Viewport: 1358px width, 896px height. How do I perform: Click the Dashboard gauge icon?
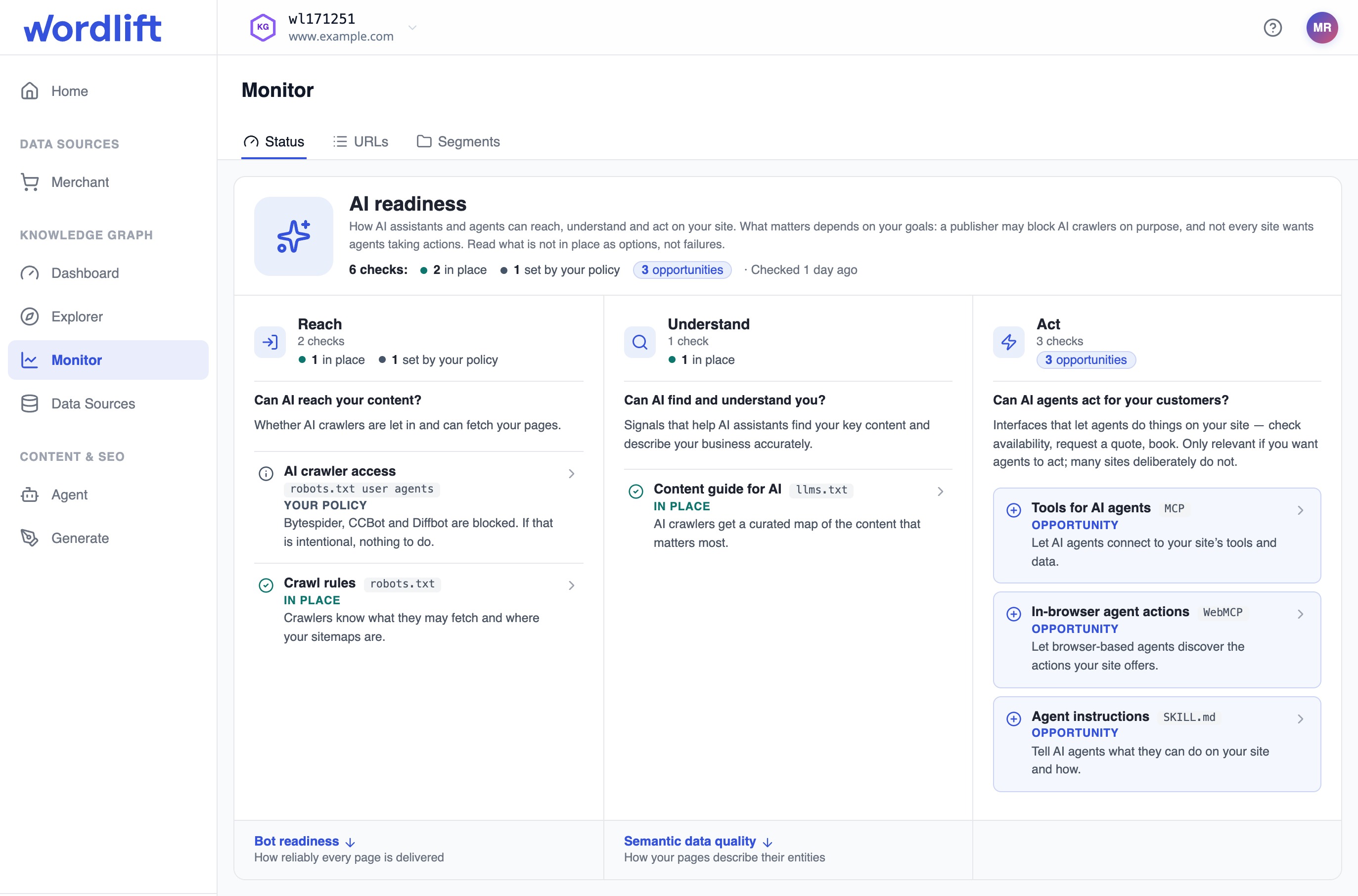(30, 273)
